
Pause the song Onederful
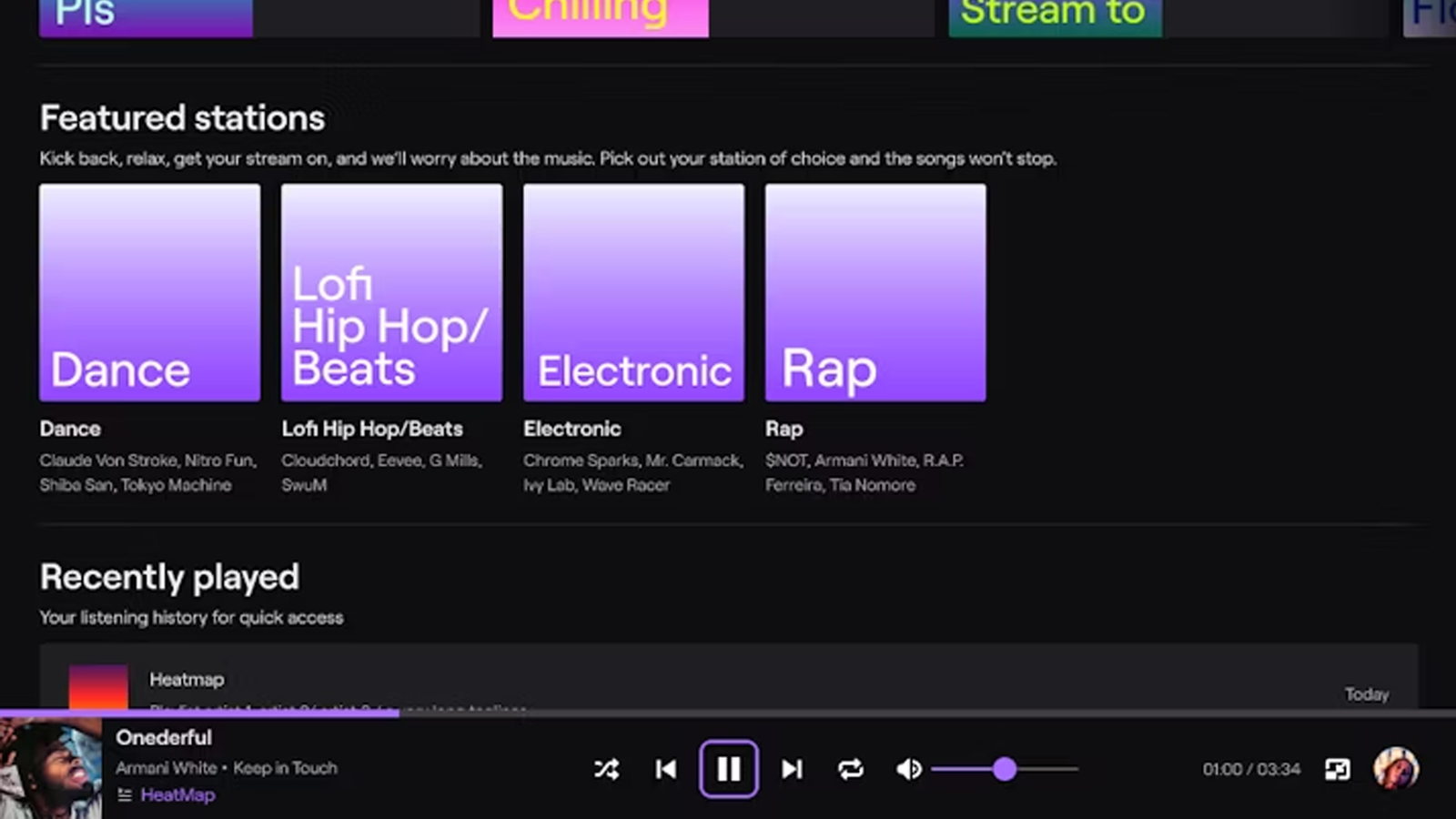pyautogui.click(x=728, y=769)
